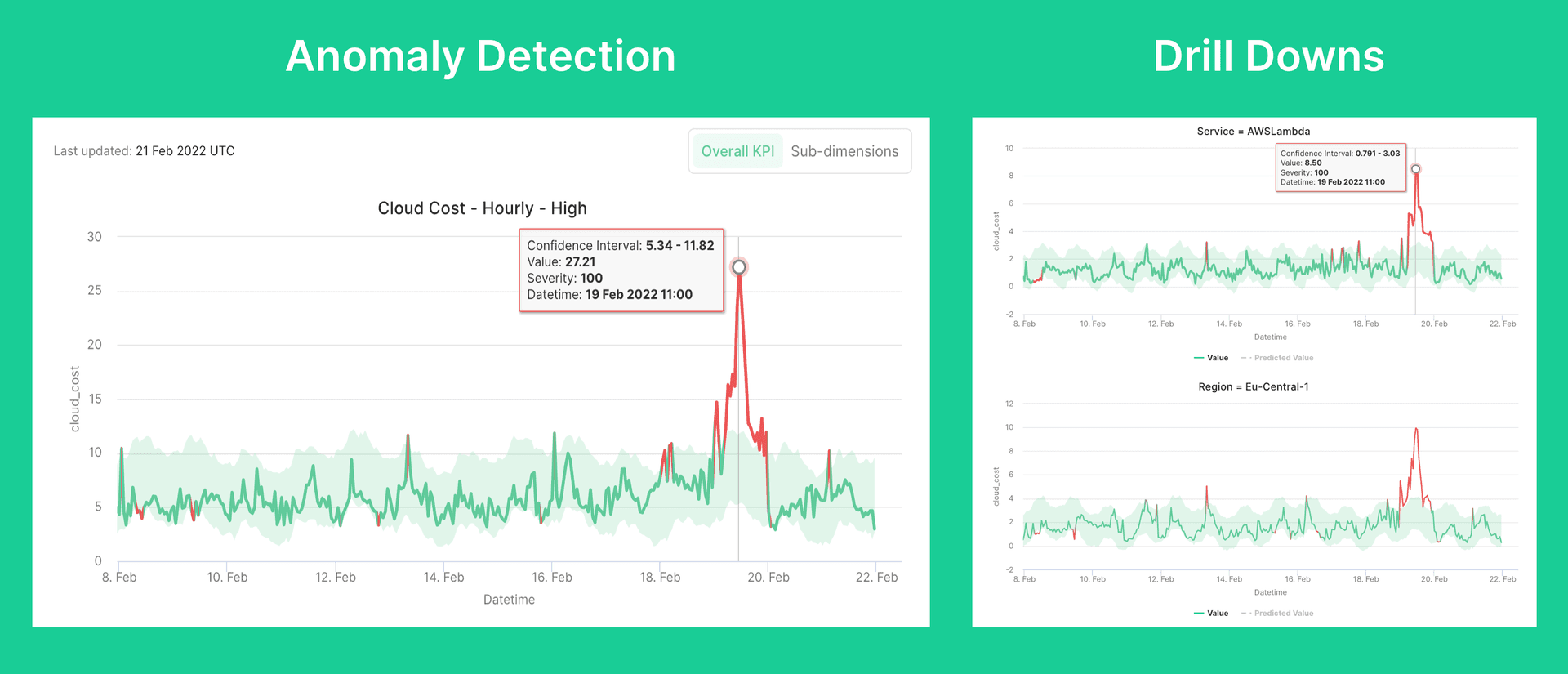Toggle Value legend in AWSLambda chart
The image size is (1568, 674).
[1211, 358]
